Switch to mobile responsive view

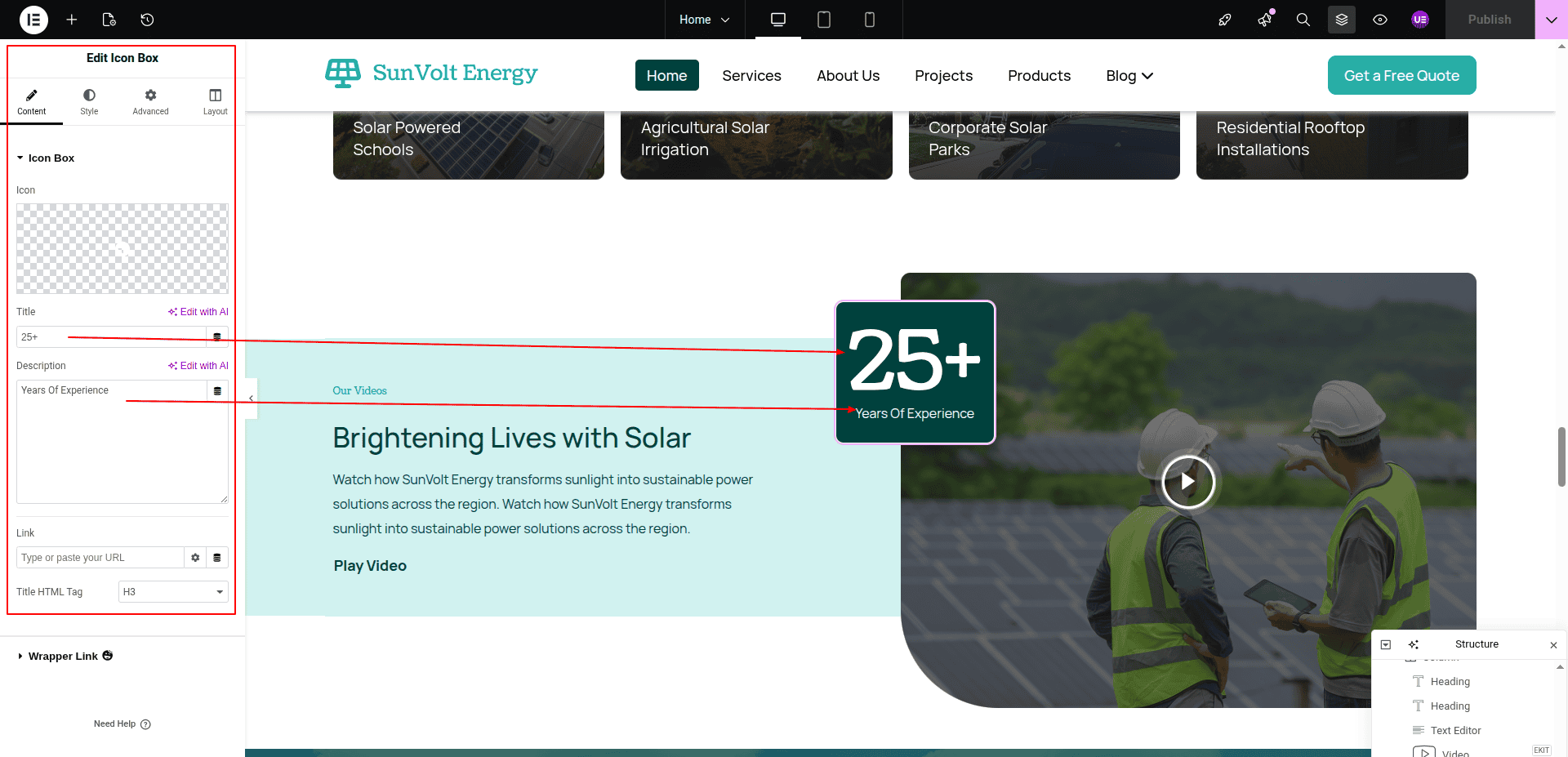point(869,20)
